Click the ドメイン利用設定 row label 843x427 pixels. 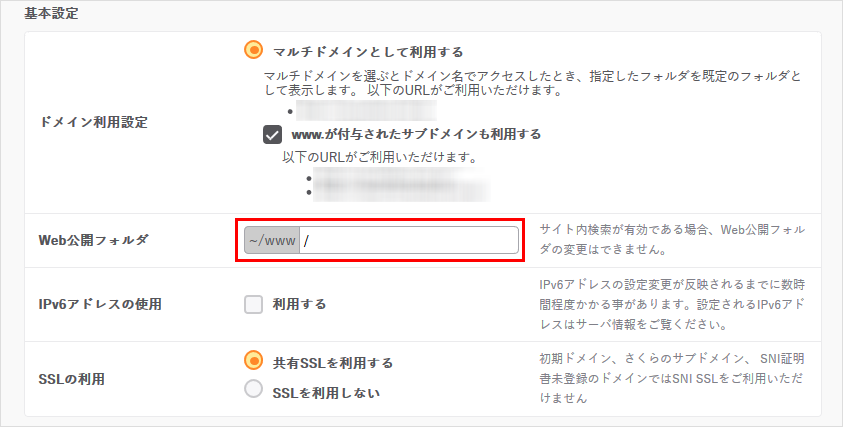tap(92, 122)
